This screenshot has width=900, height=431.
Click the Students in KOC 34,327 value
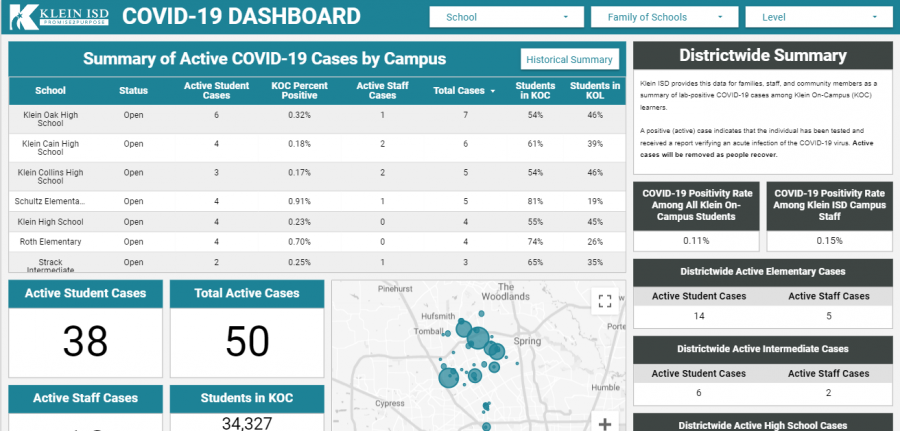point(247,423)
